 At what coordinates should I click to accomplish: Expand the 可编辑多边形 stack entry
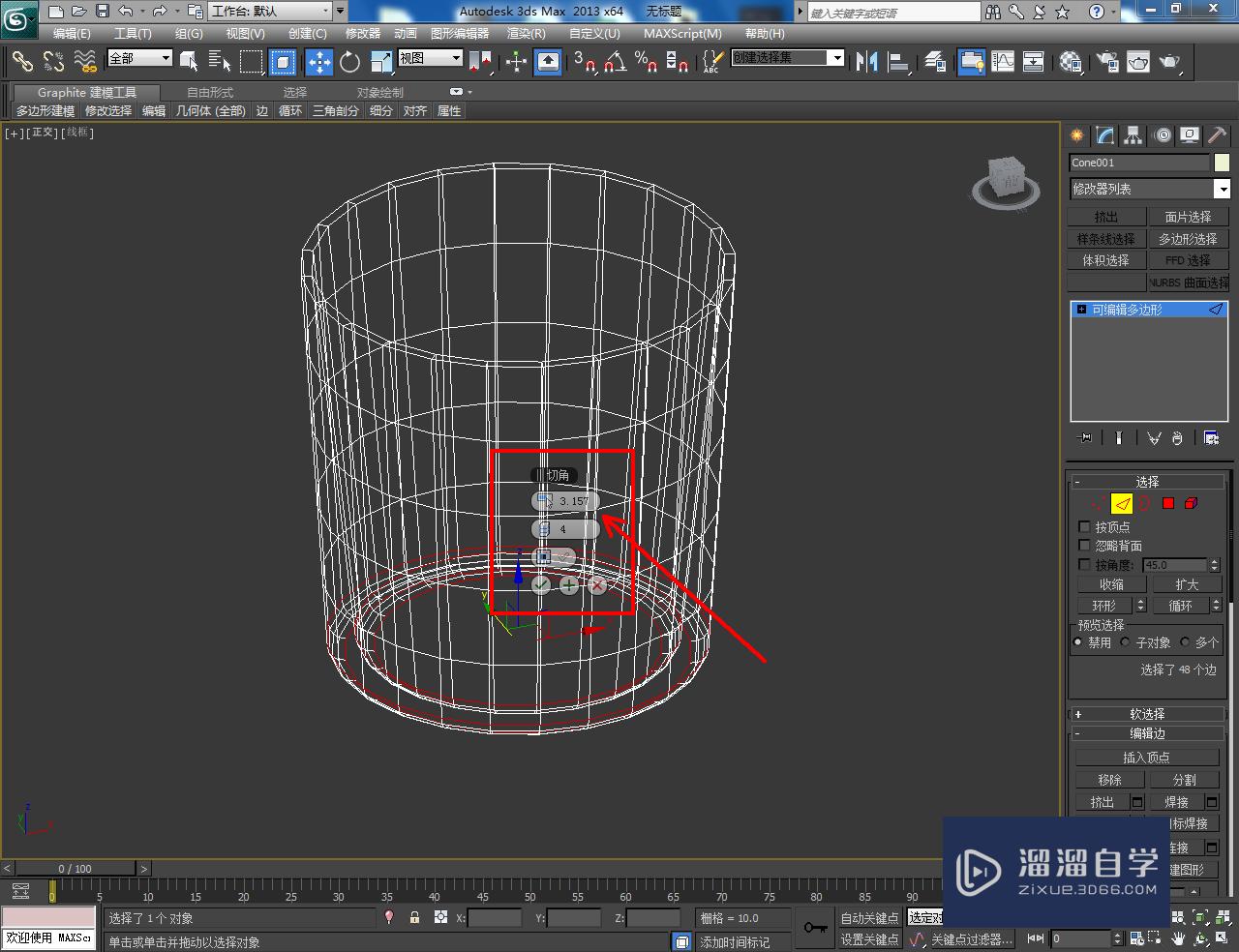point(1081,310)
